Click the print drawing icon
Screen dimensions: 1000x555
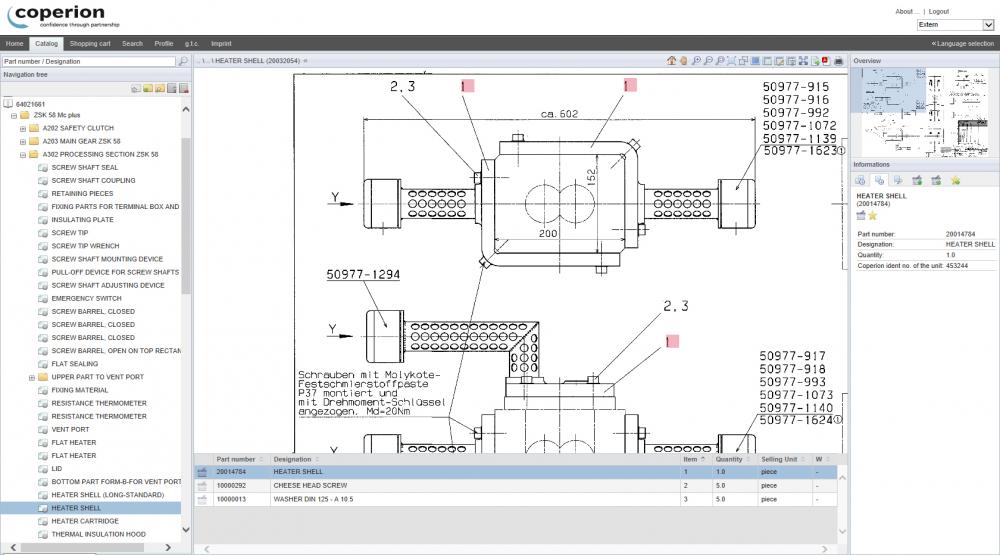coord(838,61)
